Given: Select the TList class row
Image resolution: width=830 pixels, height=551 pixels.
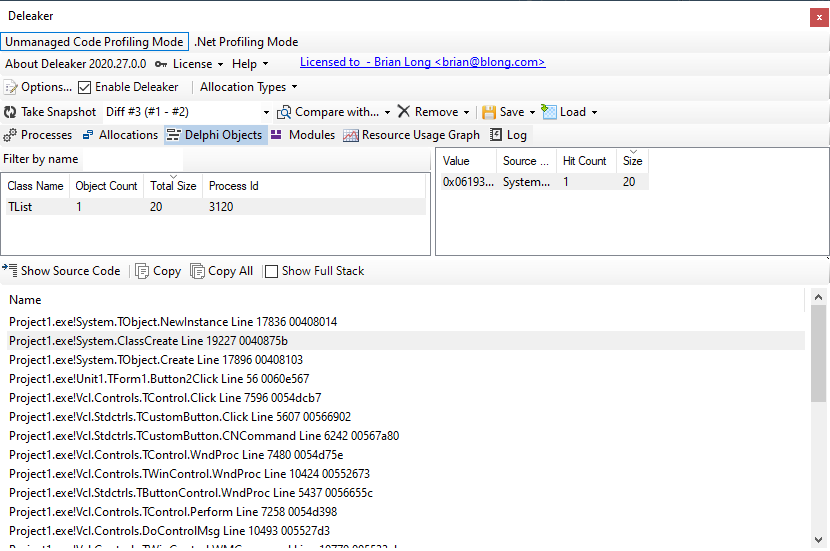Looking at the screenshot, I should pos(215,206).
